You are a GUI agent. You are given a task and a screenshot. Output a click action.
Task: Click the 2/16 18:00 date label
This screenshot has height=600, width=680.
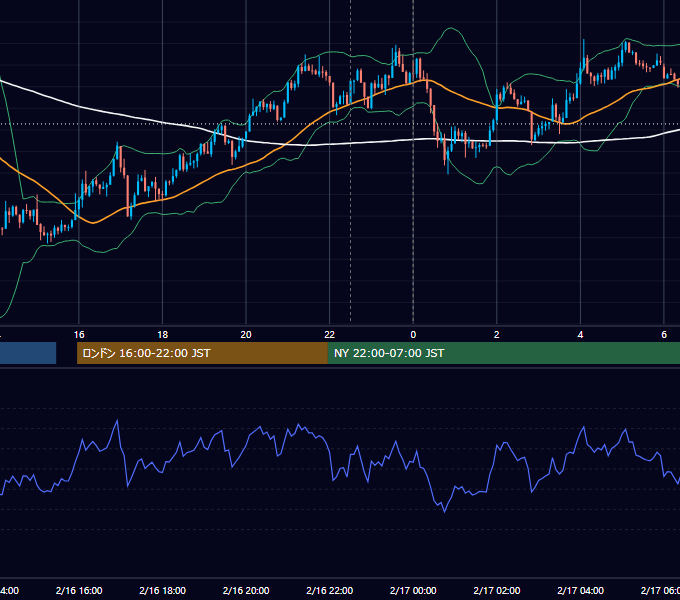point(163,590)
